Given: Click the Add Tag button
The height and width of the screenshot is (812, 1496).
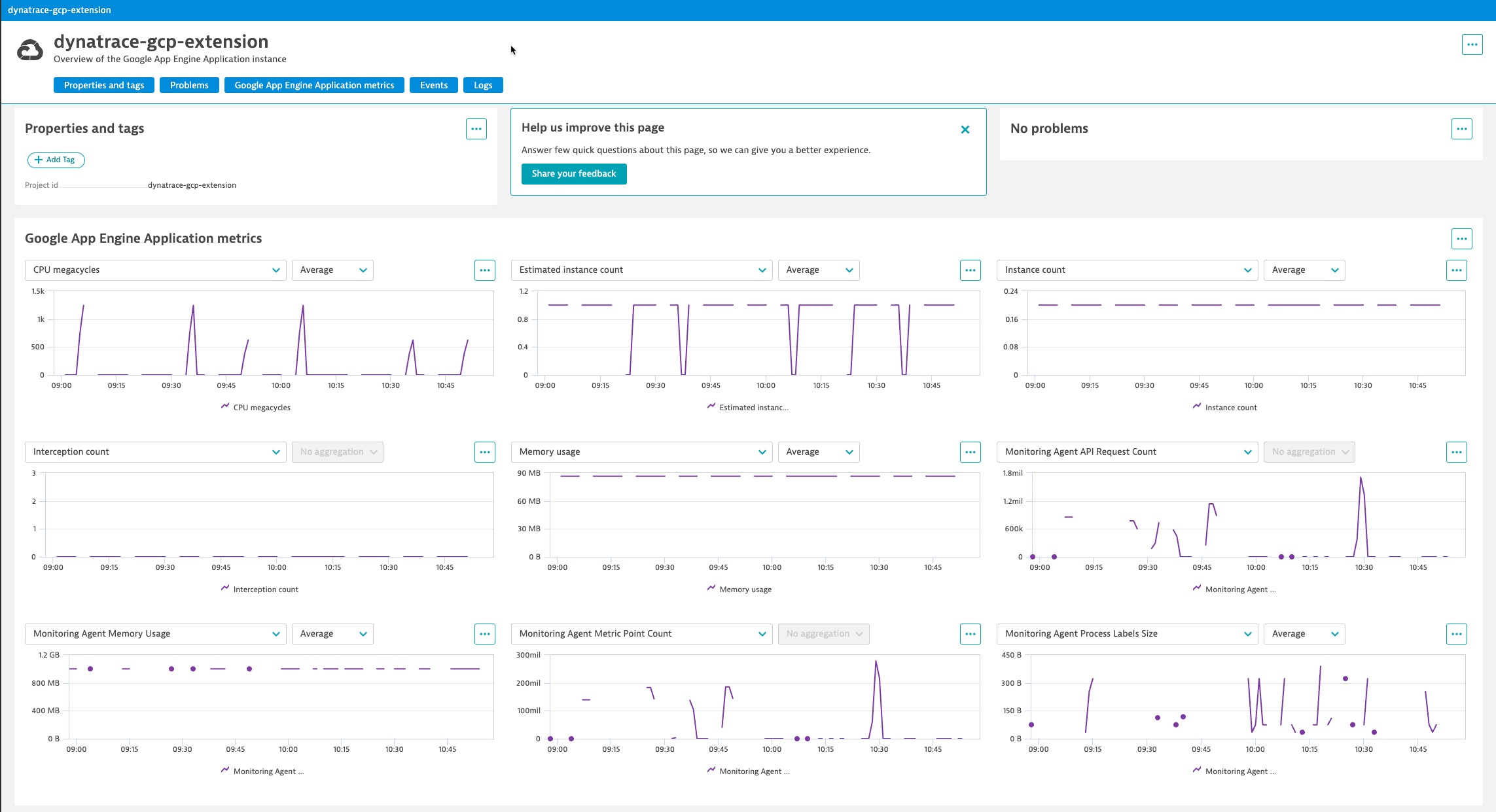Looking at the screenshot, I should point(56,160).
